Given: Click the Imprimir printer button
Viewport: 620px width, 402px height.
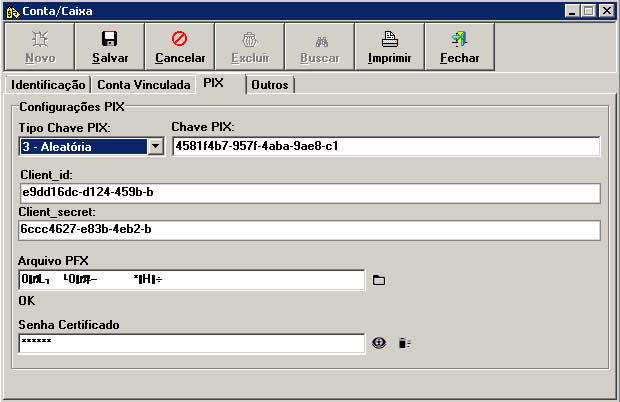Looking at the screenshot, I should pyautogui.click(x=389, y=47).
